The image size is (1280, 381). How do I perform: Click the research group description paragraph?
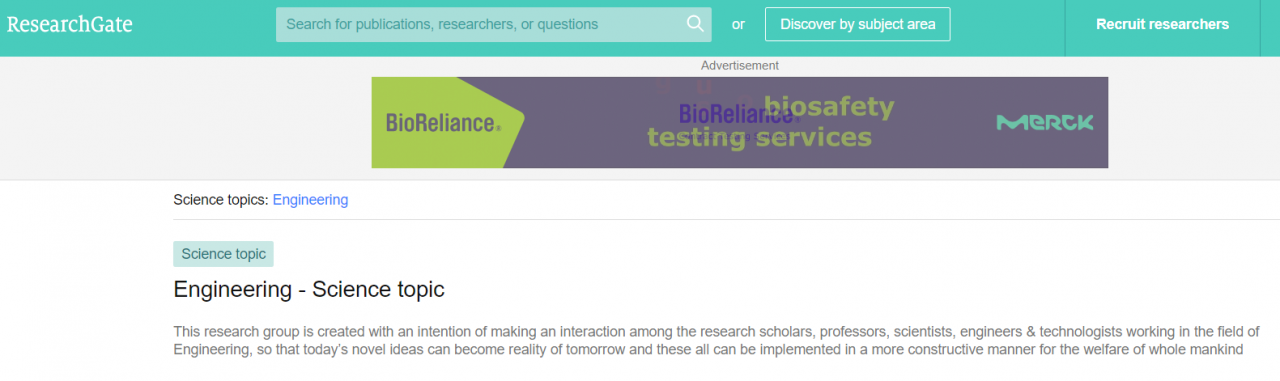click(x=716, y=340)
